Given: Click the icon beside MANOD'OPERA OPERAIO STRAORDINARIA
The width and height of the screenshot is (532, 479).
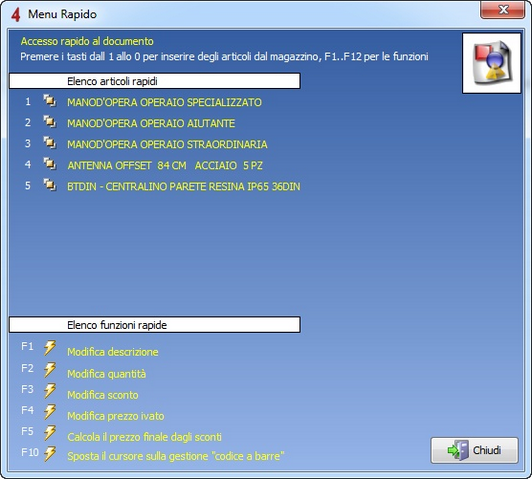Looking at the screenshot, I should (50, 142).
